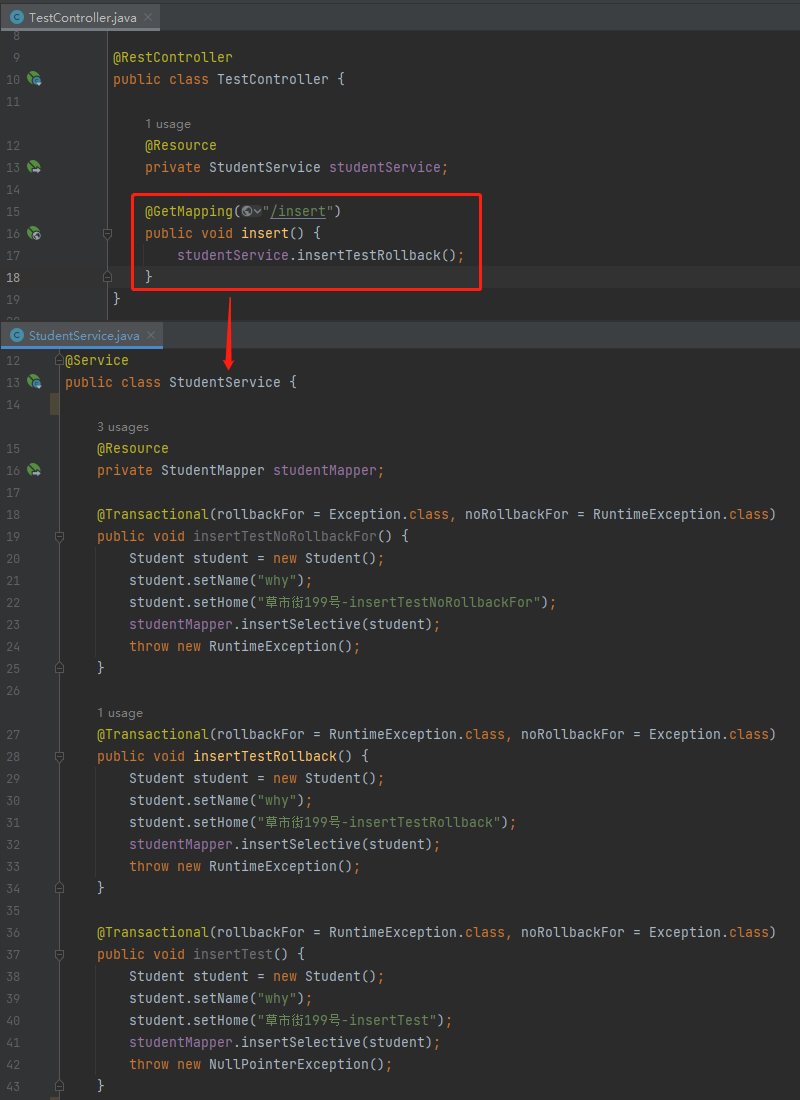Click the @Transactional annotation on line 27

point(153,735)
